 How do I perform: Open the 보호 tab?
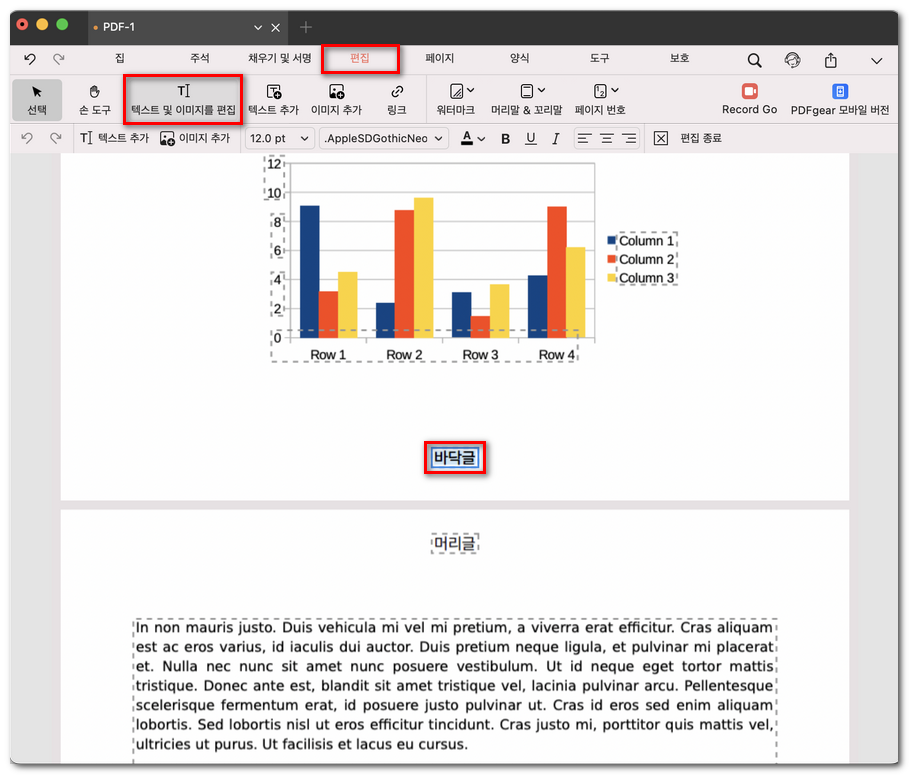[679, 58]
